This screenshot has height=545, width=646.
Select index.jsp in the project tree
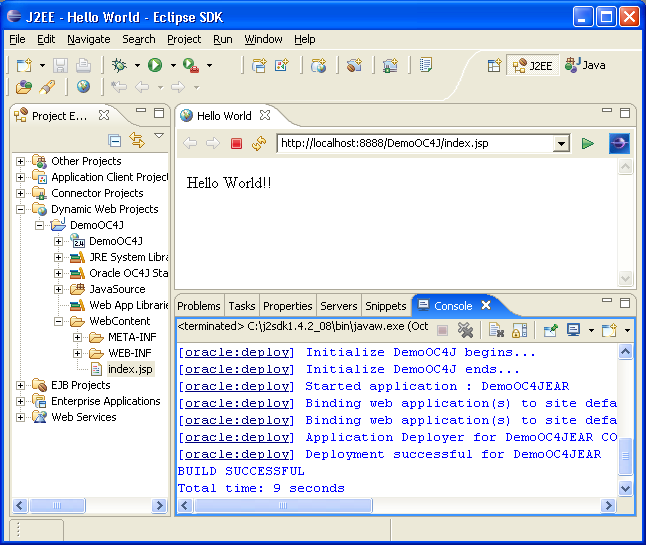(130, 369)
